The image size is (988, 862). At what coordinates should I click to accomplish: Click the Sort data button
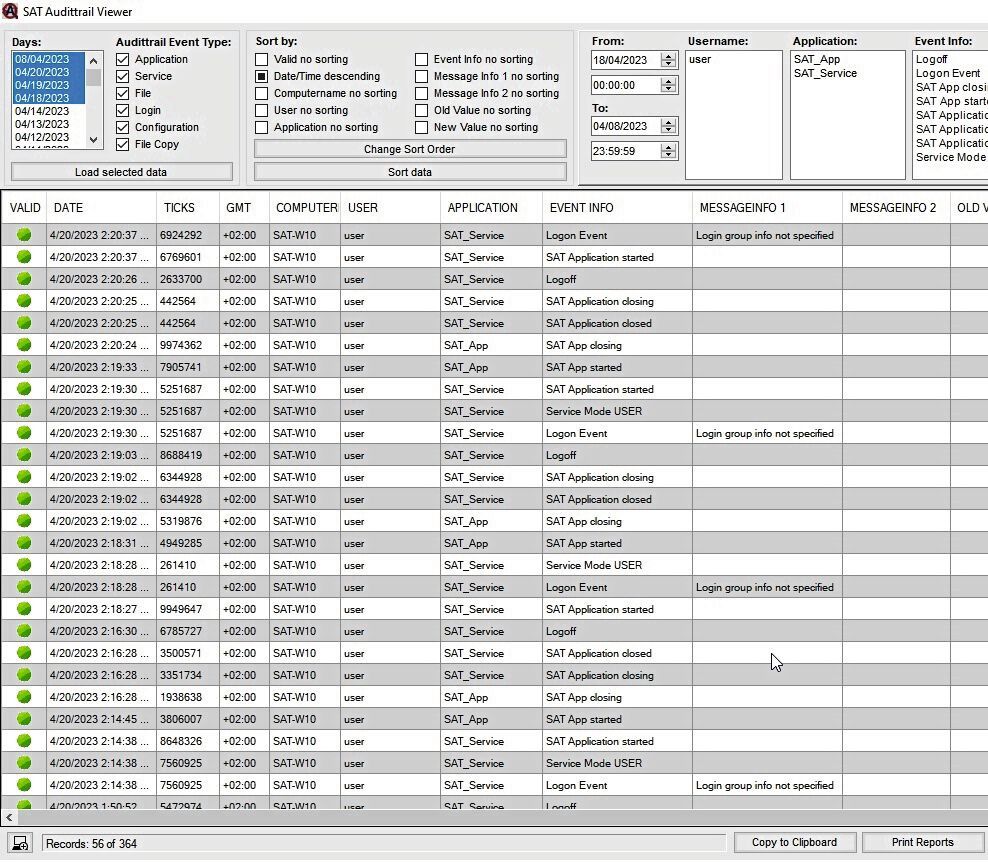[411, 171]
